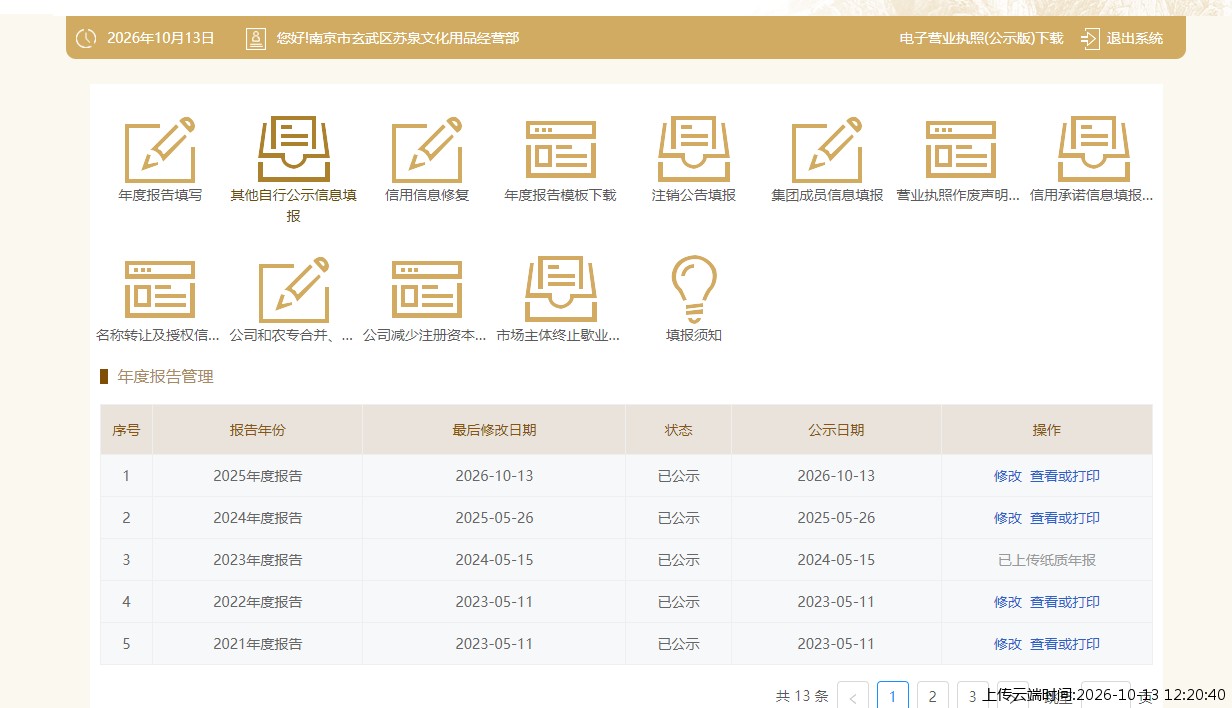Screen dimensions: 1232x708
Task: Open 查看或打印 for 2022年度报告
Action: tap(1065, 603)
